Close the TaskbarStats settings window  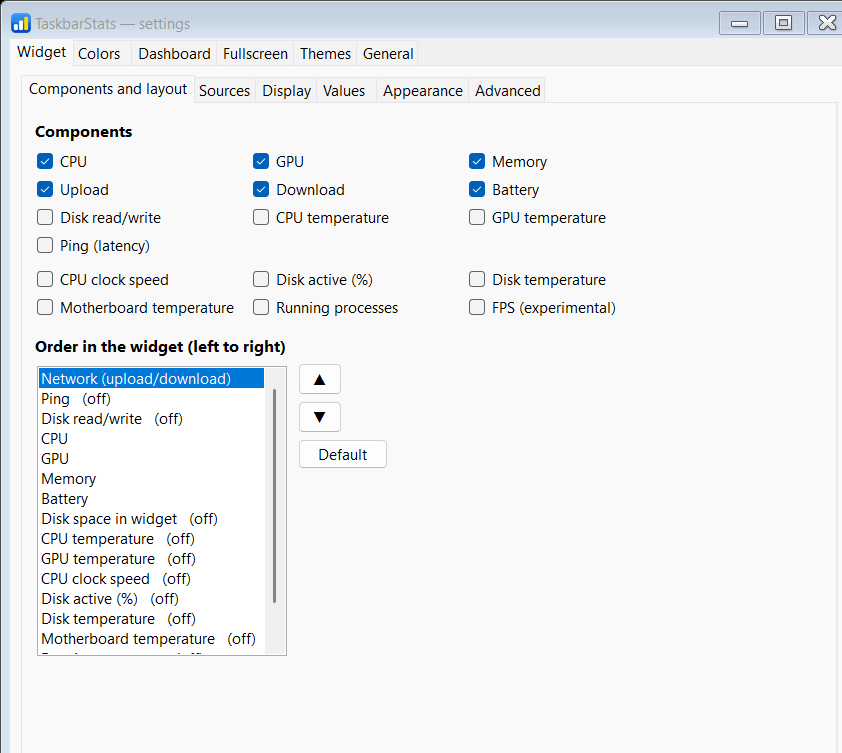(x=826, y=23)
